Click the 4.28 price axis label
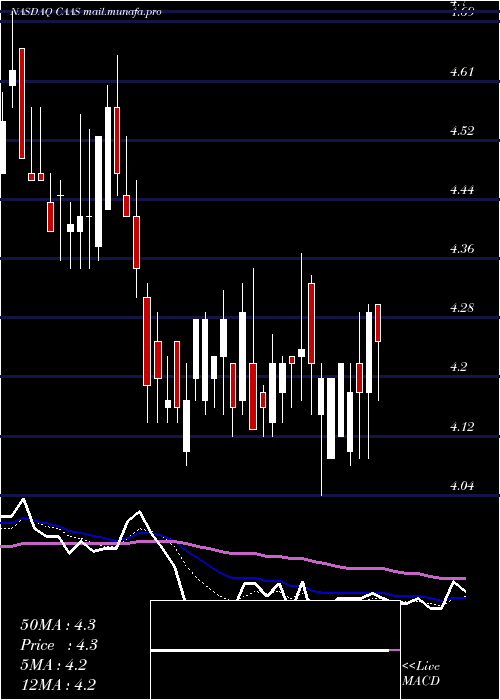 [462, 308]
